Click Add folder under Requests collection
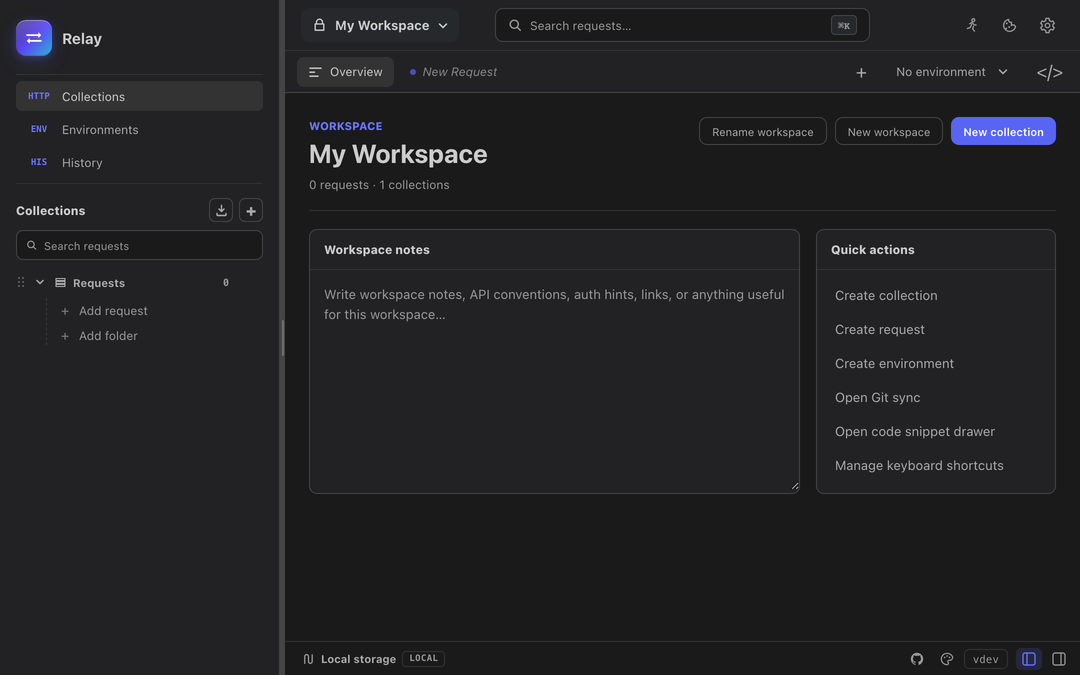Viewport: 1080px width, 675px height. pos(100,336)
